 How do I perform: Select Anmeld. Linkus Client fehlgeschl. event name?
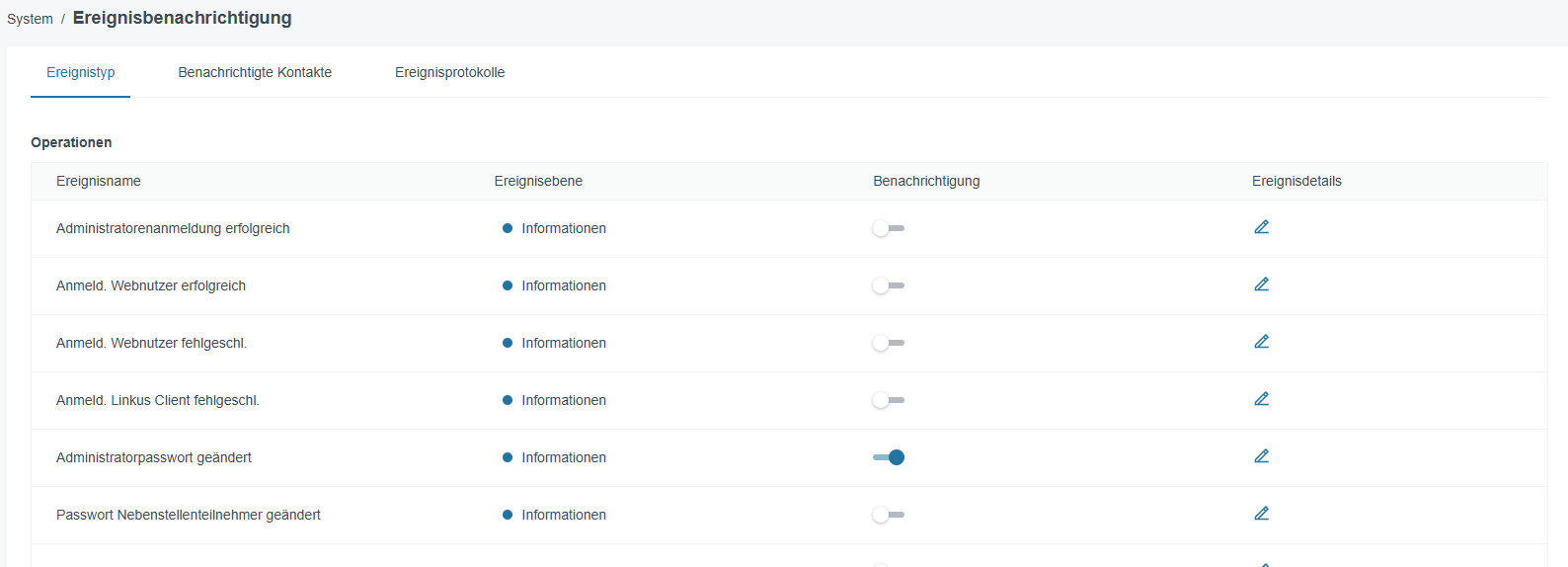pos(158,400)
